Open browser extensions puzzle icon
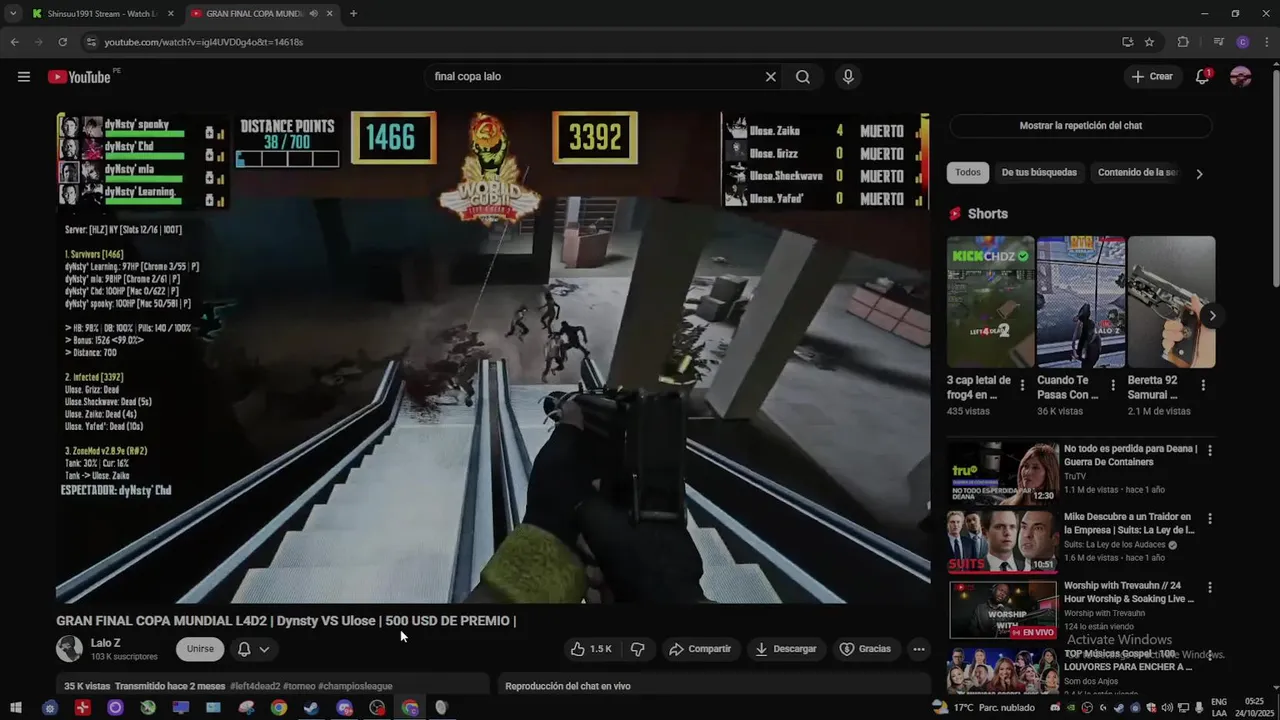 pos(1183,42)
